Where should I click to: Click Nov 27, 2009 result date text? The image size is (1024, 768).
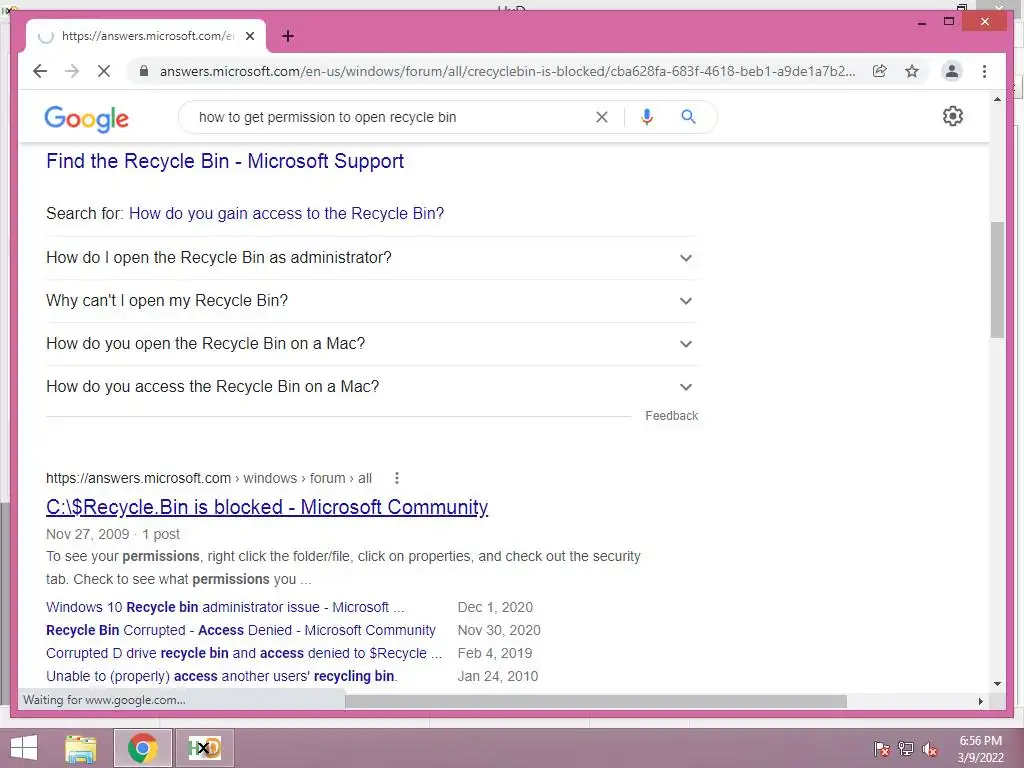click(88, 534)
